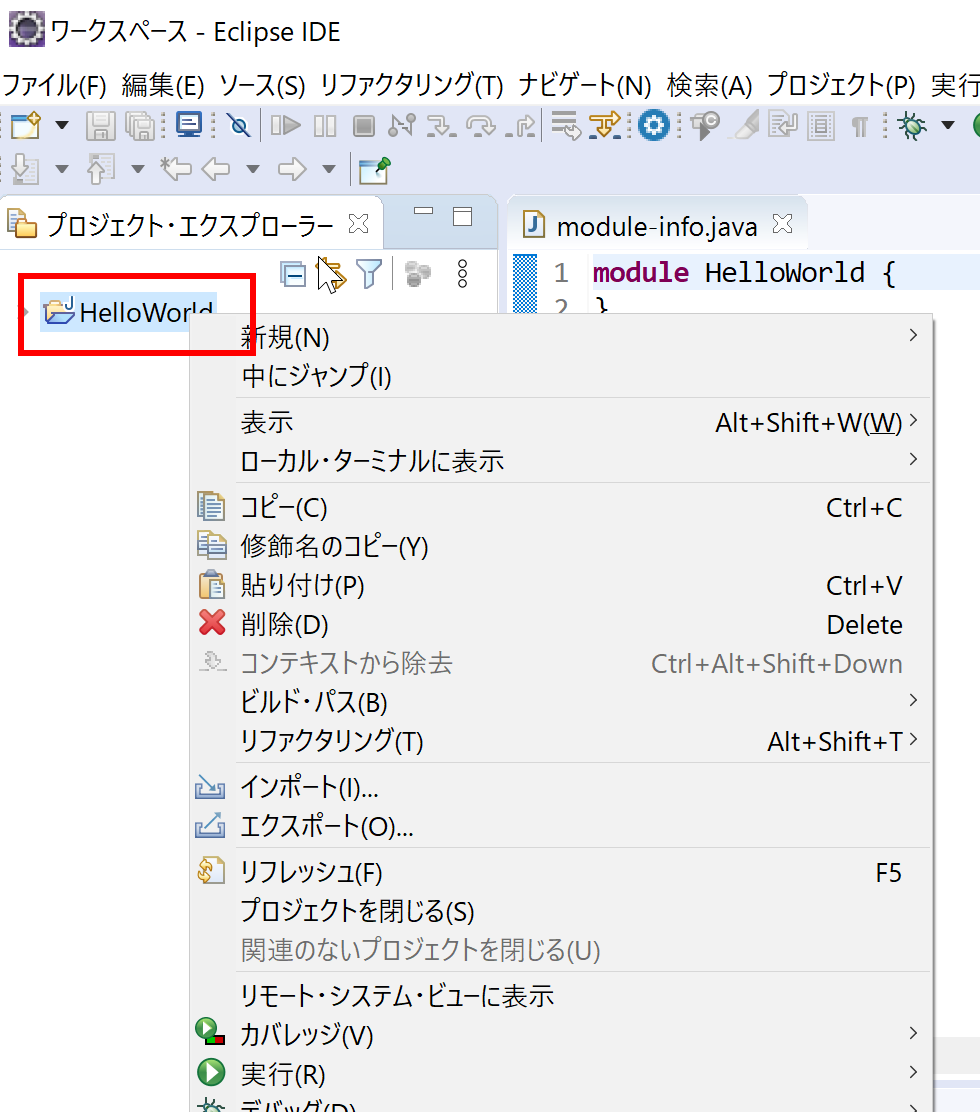Open the ナビゲート(N) menu

pyautogui.click(x=585, y=86)
